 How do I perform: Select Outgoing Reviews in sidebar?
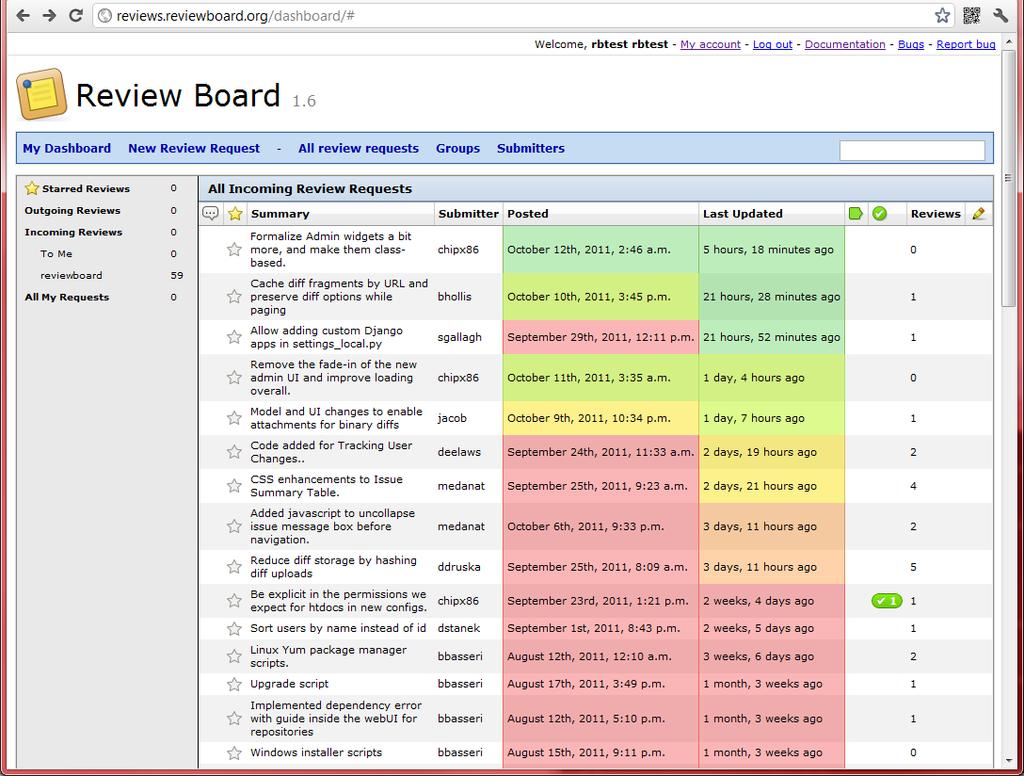click(72, 210)
